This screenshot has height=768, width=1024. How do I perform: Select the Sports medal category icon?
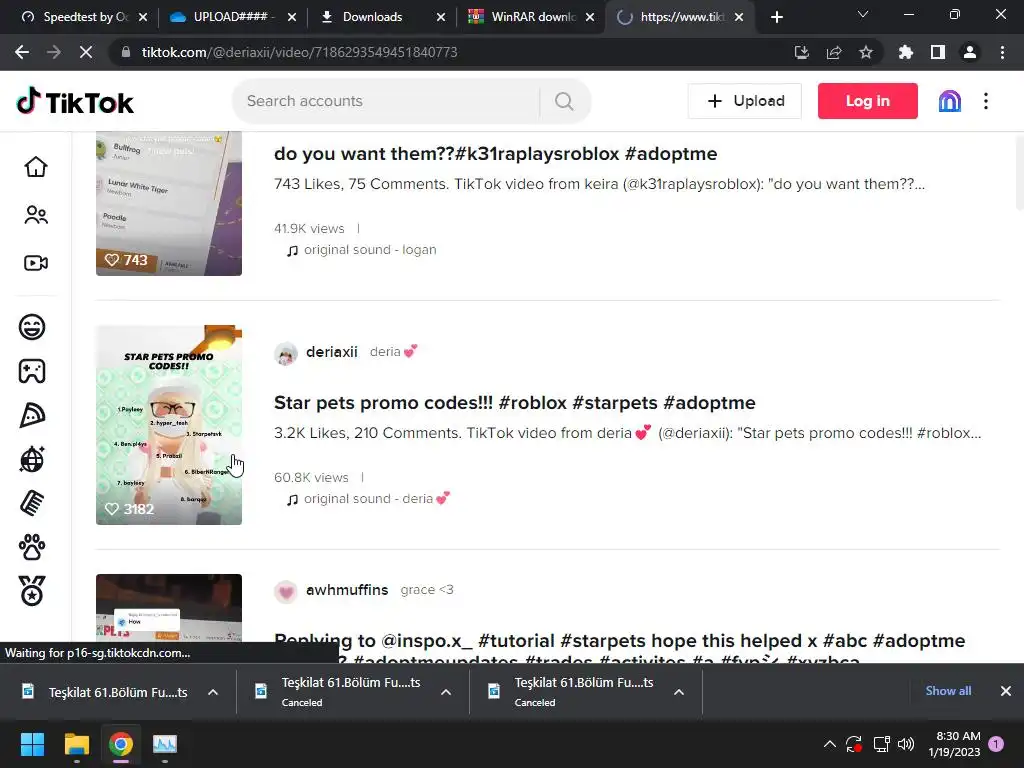(x=32, y=591)
